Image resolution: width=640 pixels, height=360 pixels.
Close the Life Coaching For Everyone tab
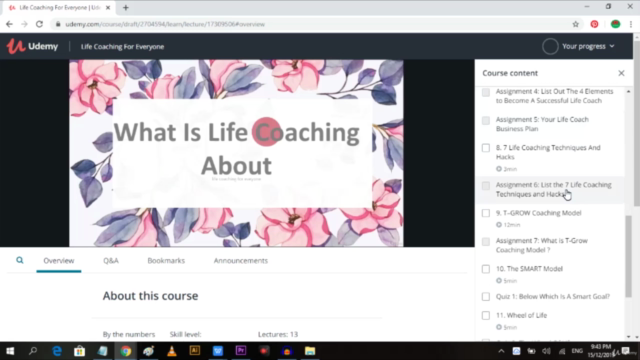108,7
